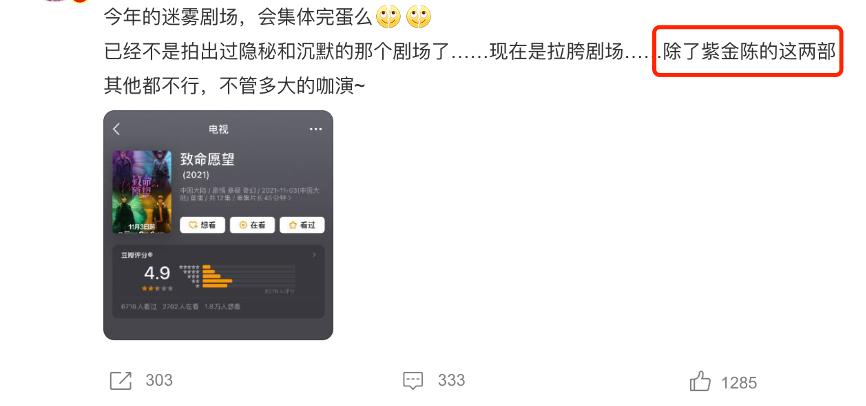Image resolution: width=866 pixels, height=406 pixels.
Task: Click the second dizzy-face emoji
Action: tap(418, 18)
